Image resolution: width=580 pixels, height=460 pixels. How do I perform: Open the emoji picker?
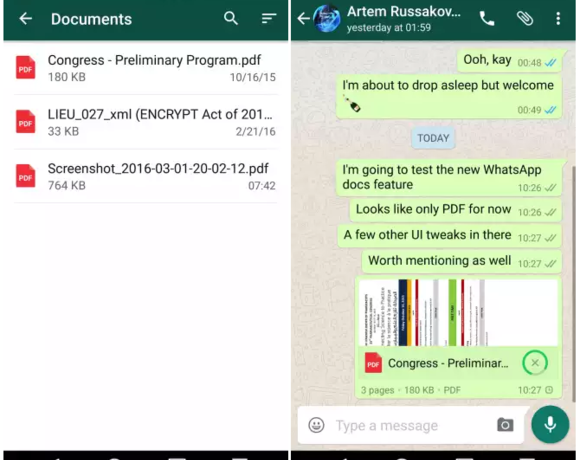pyautogui.click(x=317, y=425)
